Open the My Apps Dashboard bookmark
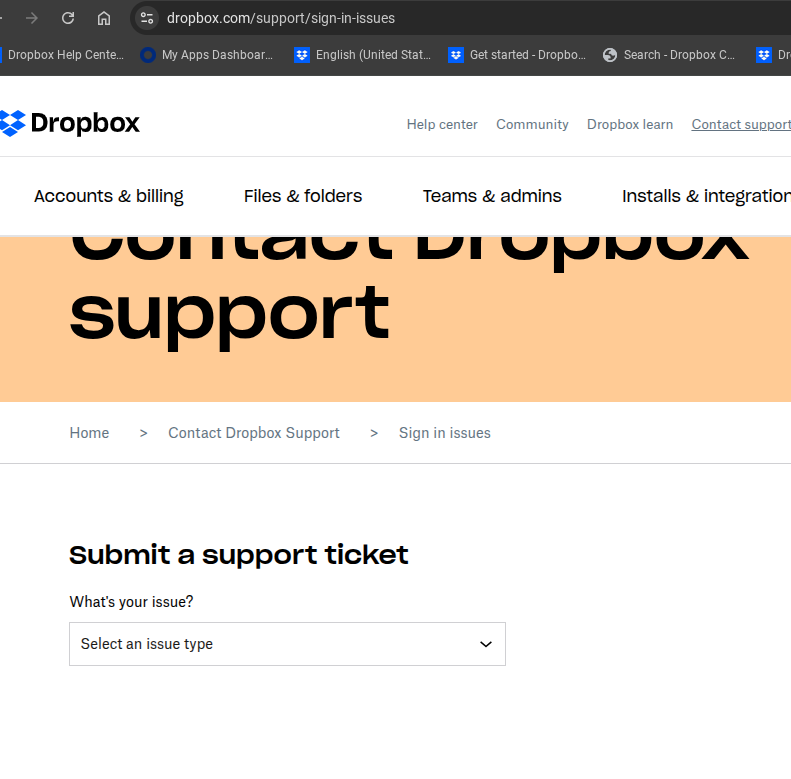791x779 pixels. [207, 54]
